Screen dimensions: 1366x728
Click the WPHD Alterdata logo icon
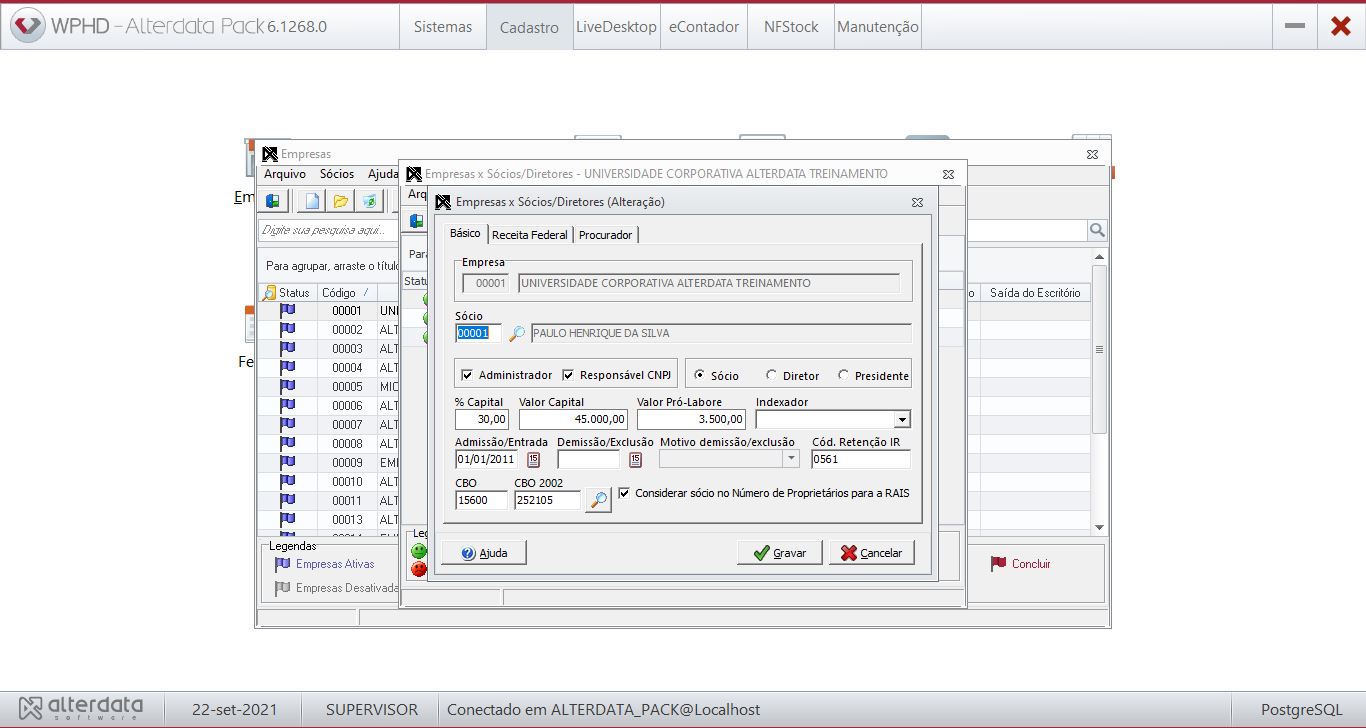(28, 26)
